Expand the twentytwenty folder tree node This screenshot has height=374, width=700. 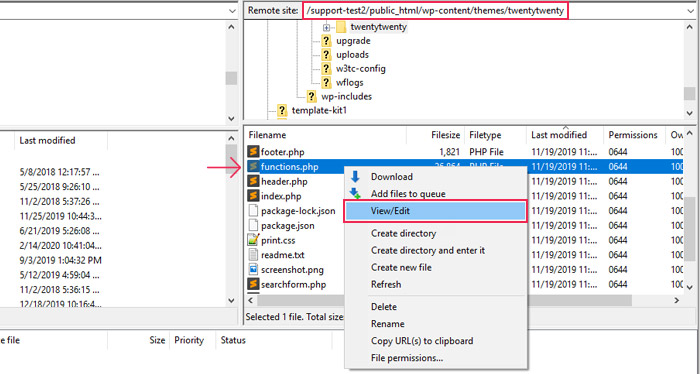tap(326, 27)
